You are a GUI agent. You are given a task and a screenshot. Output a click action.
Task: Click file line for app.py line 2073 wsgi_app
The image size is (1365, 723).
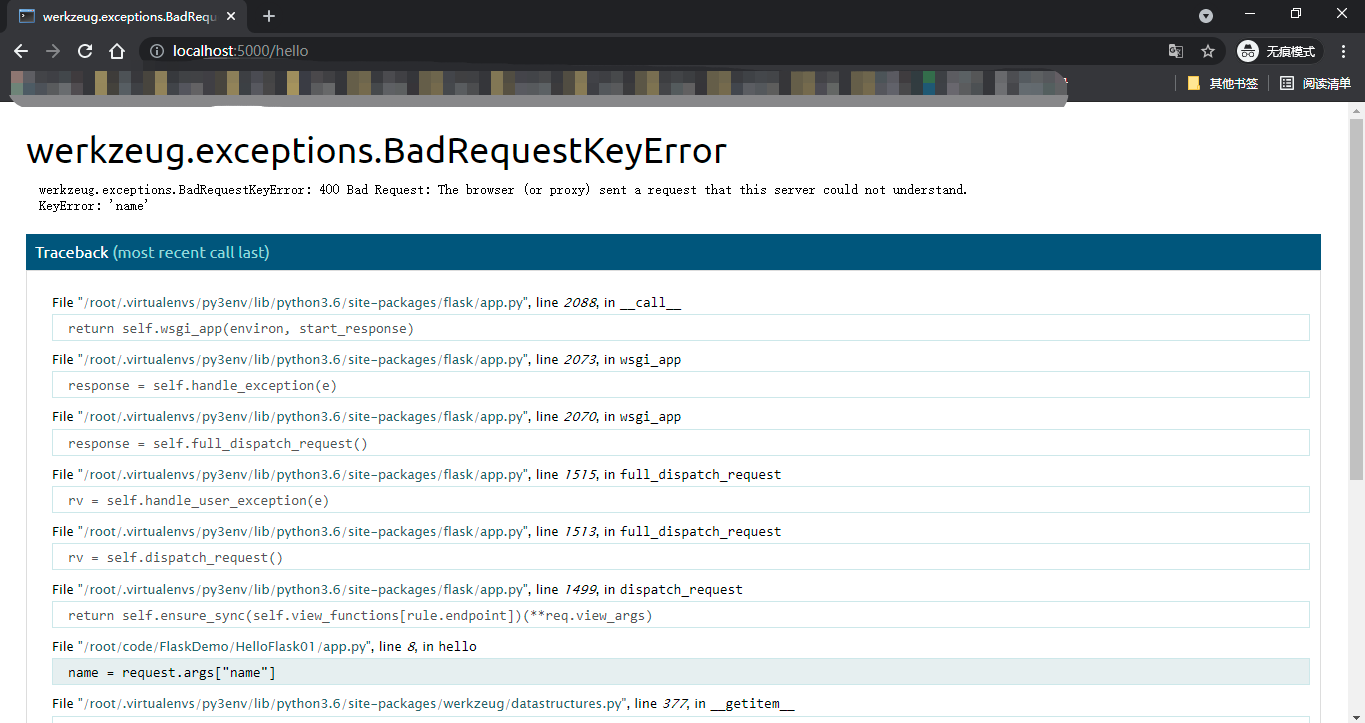point(366,359)
